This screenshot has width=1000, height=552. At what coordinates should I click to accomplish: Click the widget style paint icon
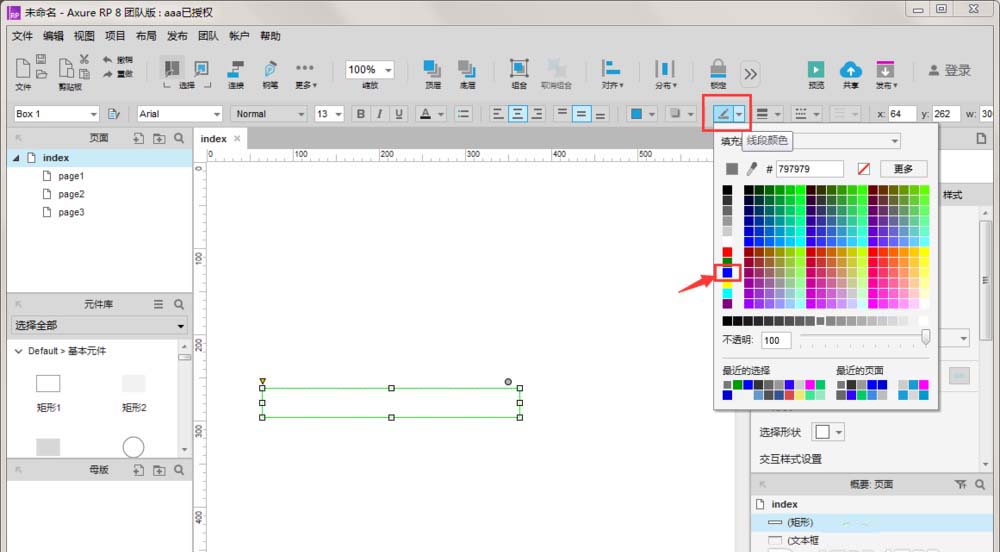click(x=114, y=114)
